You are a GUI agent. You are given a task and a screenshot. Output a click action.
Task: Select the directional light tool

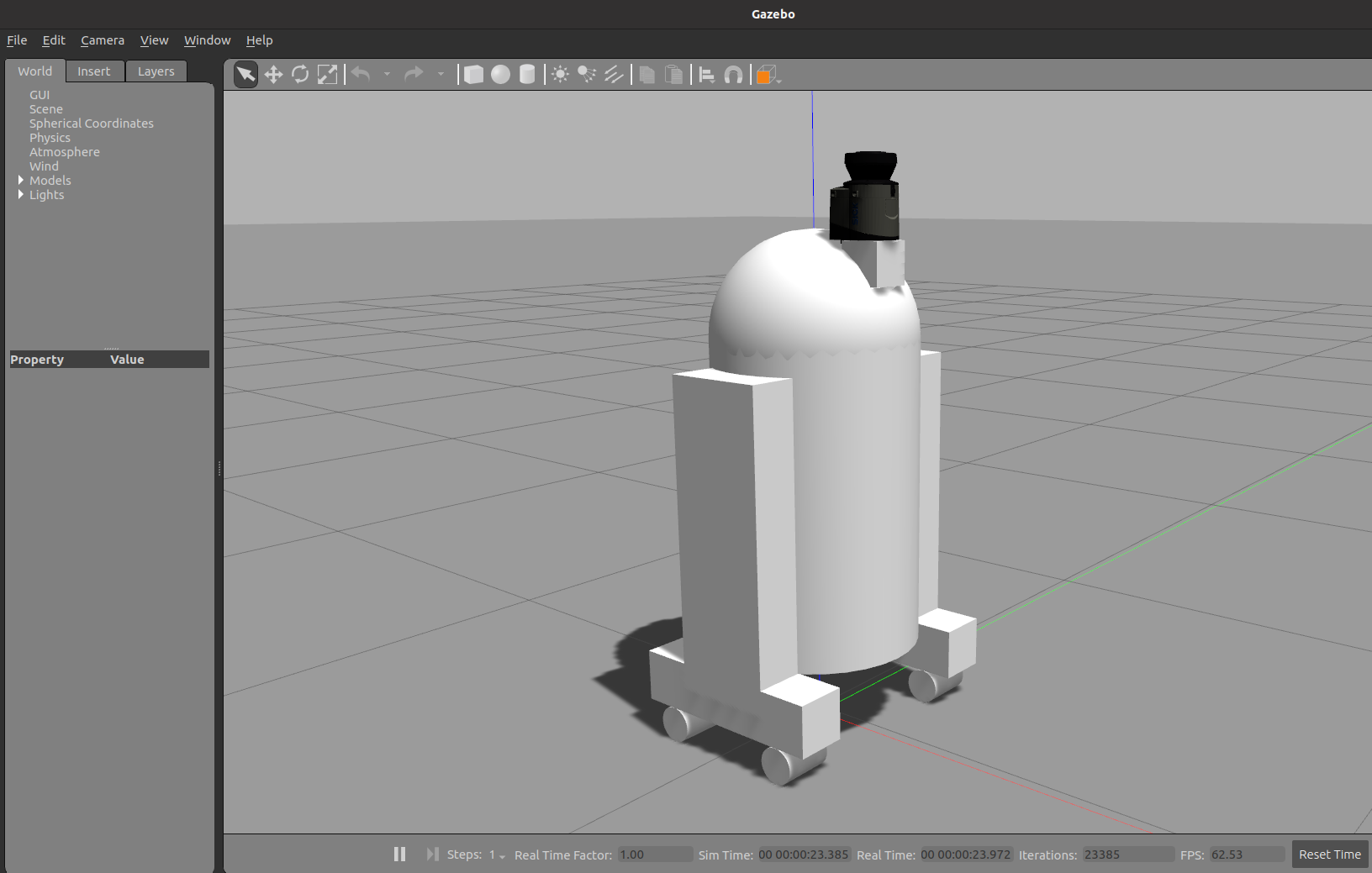pyautogui.click(x=614, y=74)
